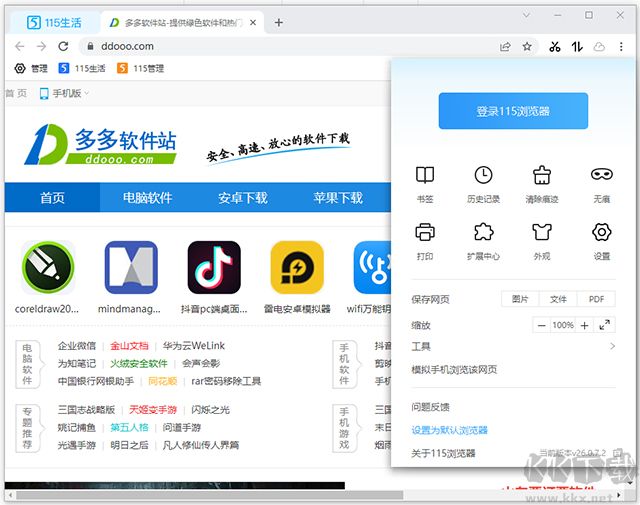Open the 115生活 bookmark bar item
The image size is (640, 505).
(82, 68)
